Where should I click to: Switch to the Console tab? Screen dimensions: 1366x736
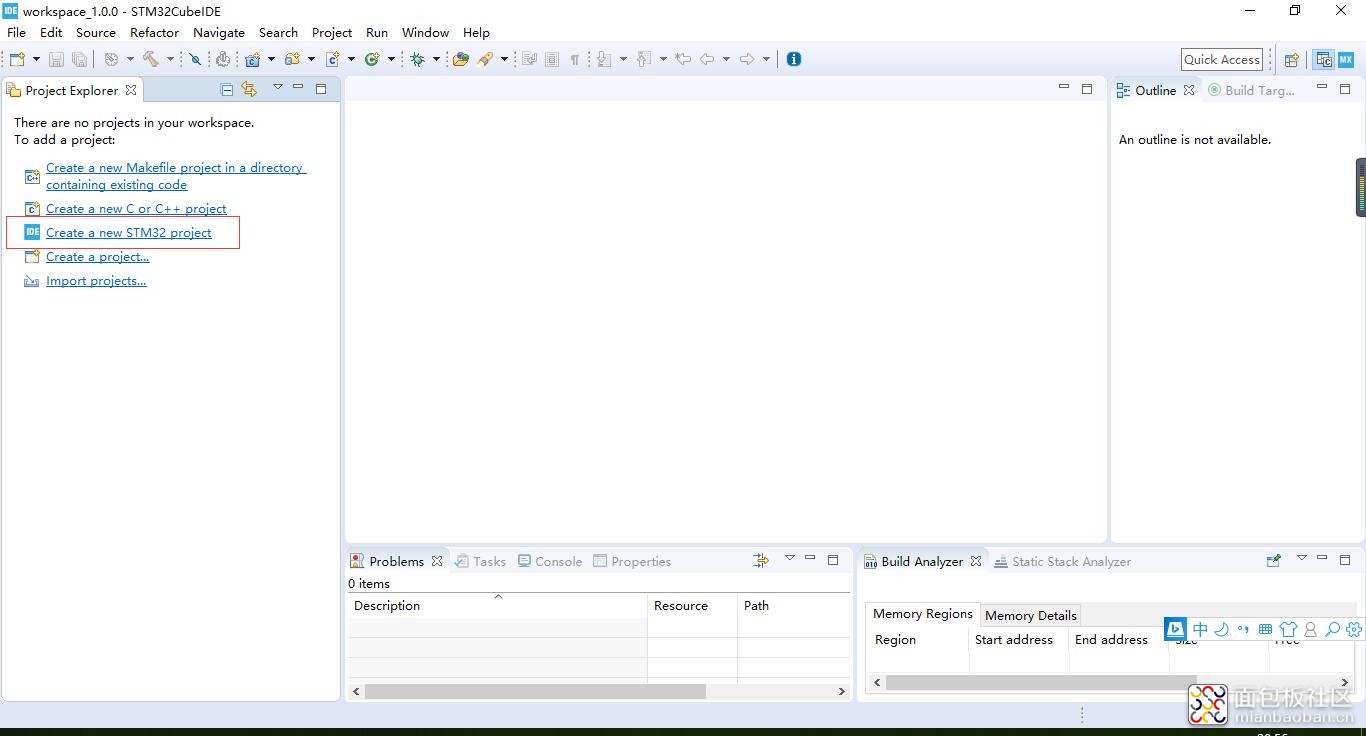pos(550,561)
